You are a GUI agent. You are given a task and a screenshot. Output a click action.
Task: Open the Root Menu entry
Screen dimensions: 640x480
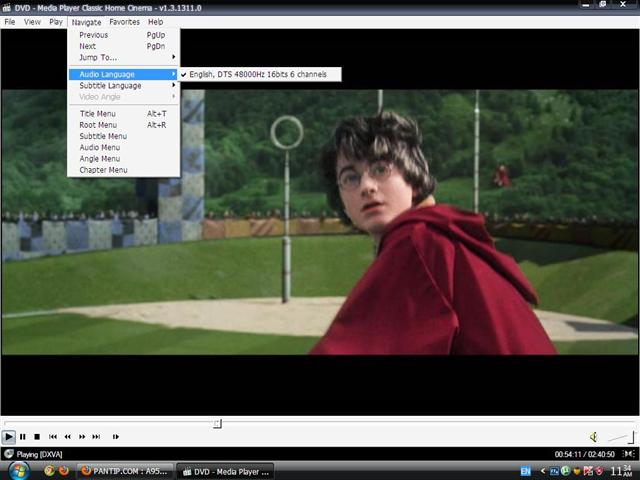[x=124, y=125]
